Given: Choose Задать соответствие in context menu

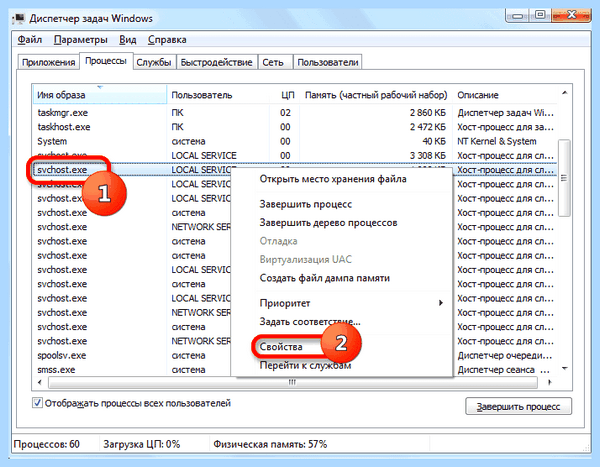Looking at the screenshot, I should 310,322.
